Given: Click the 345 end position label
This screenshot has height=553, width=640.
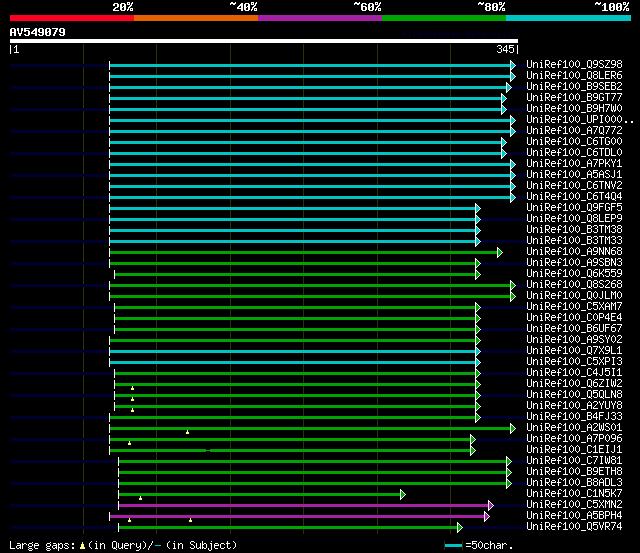Looking at the screenshot, I should 505,49.
